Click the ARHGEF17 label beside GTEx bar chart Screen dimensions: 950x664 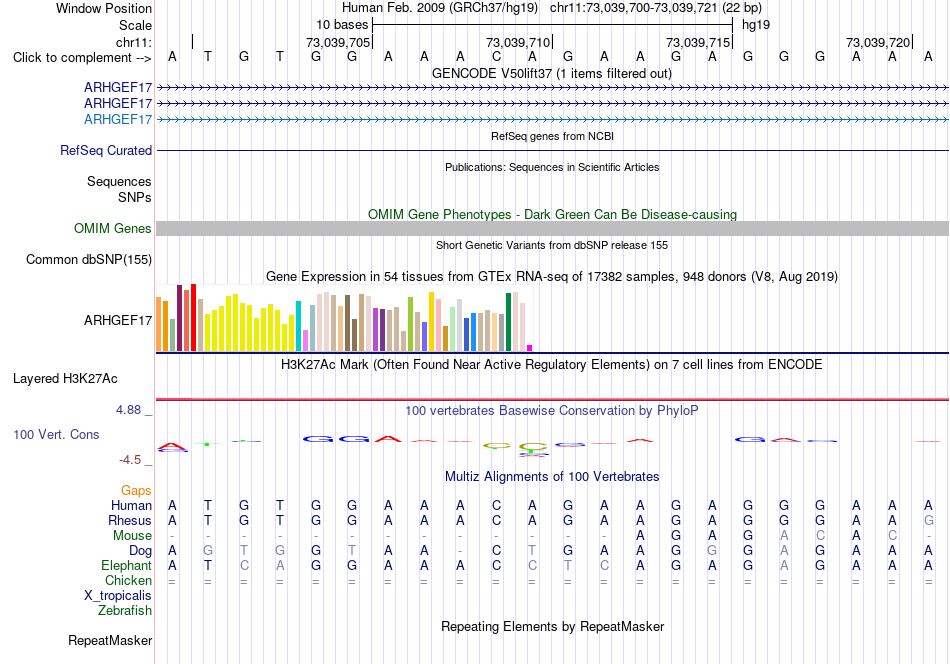118,320
